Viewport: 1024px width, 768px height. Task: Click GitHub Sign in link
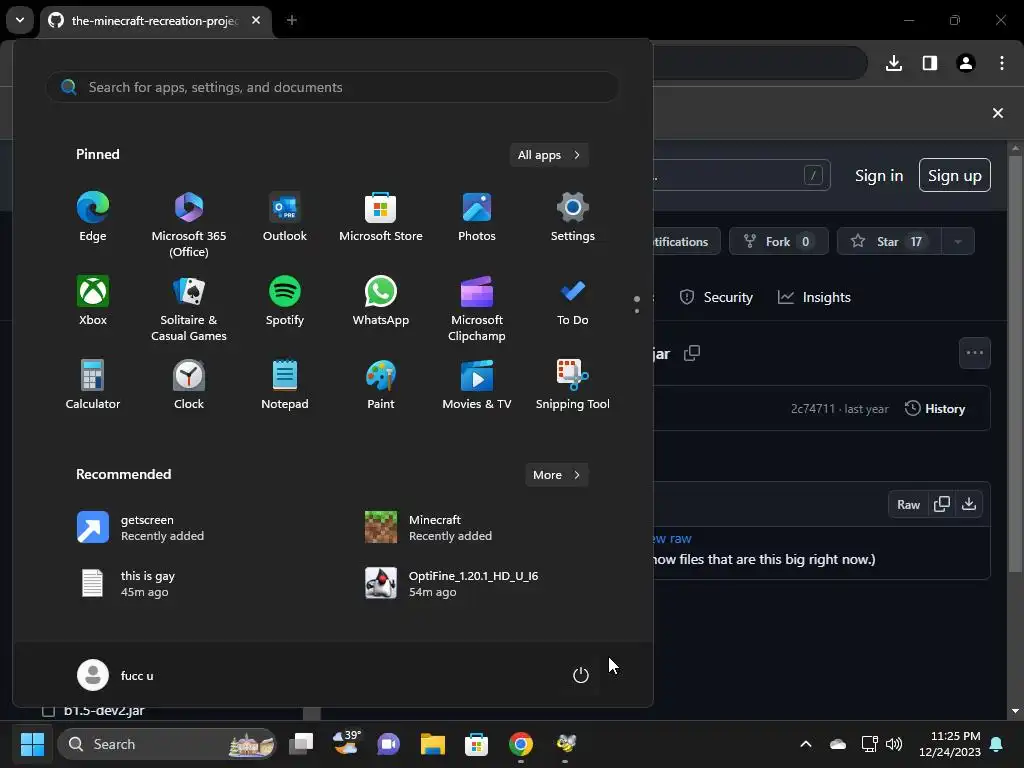tap(879, 176)
